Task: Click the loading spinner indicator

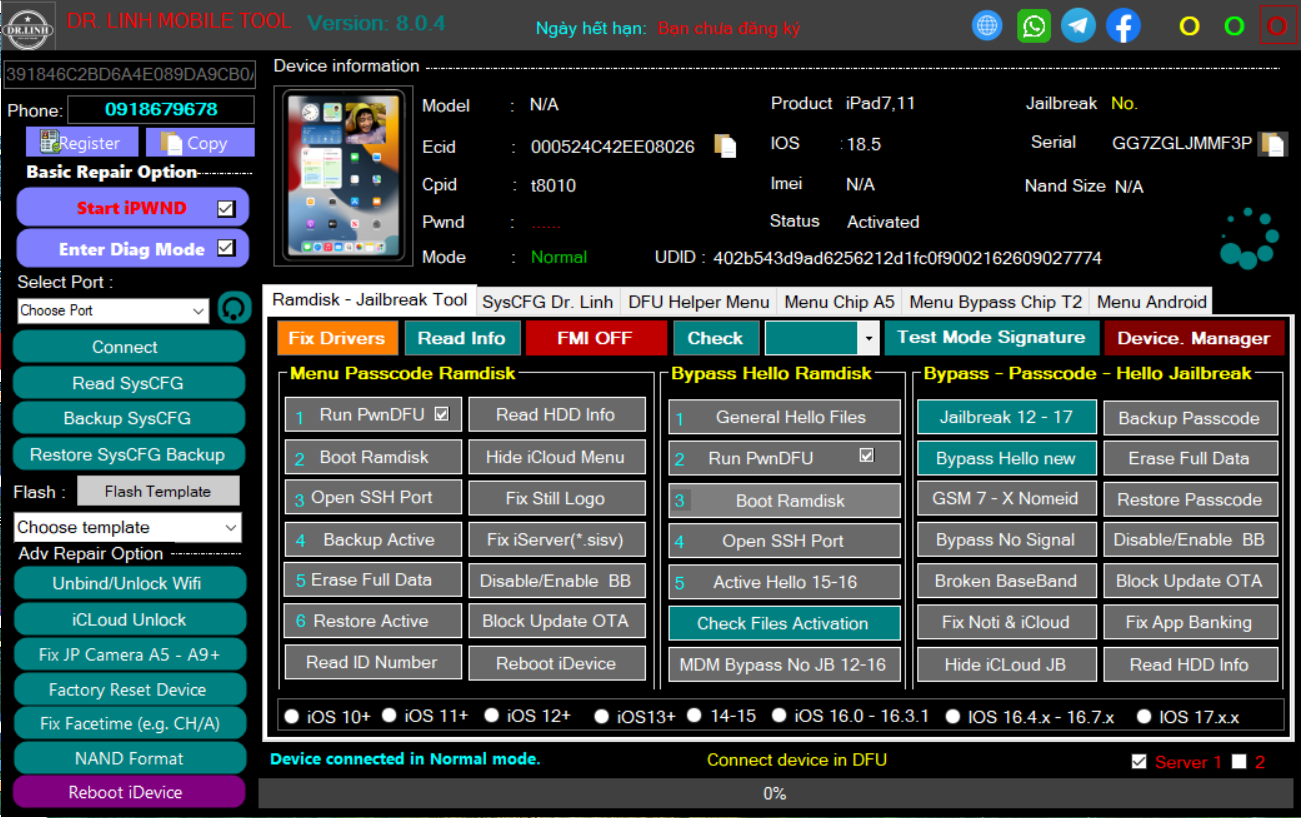Action: click(1250, 238)
